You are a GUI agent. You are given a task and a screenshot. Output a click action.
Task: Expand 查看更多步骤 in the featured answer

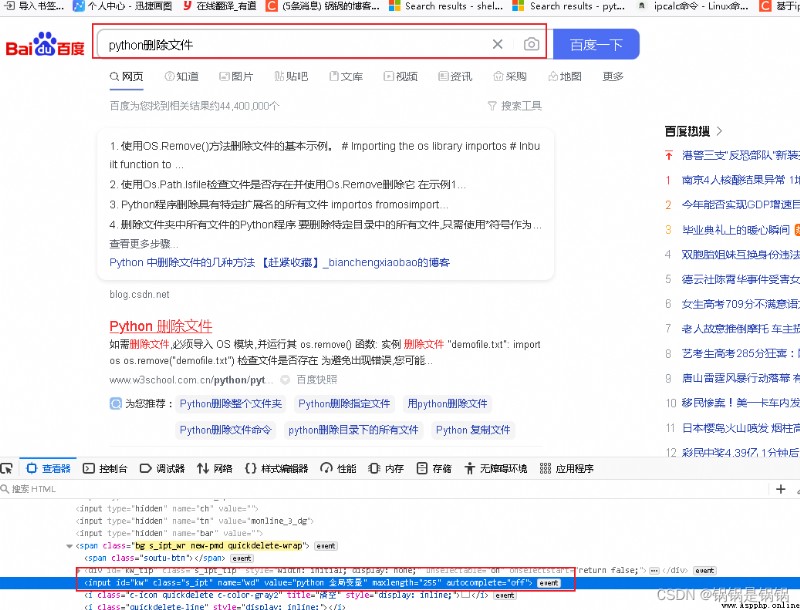coord(144,244)
